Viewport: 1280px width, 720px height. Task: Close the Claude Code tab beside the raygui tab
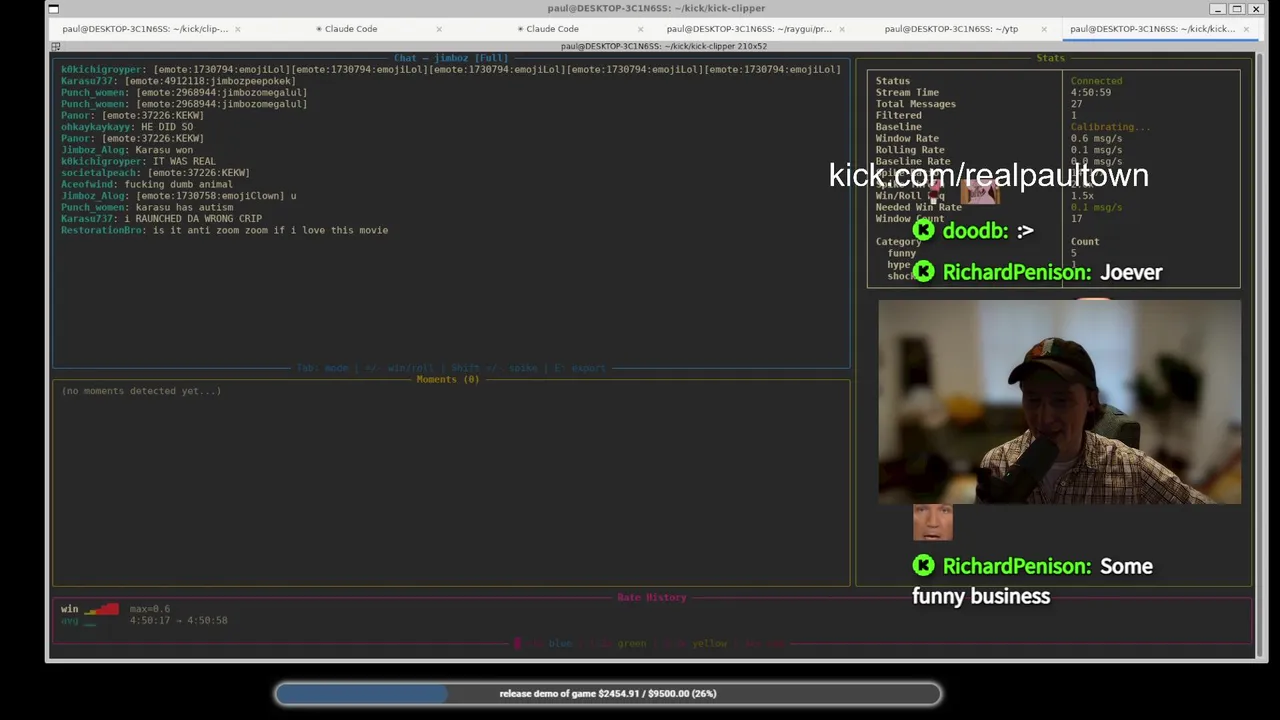click(640, 29)
